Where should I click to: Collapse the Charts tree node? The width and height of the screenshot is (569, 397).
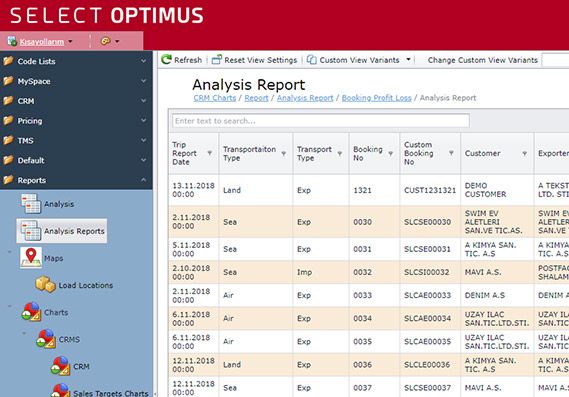pos(10,306)
